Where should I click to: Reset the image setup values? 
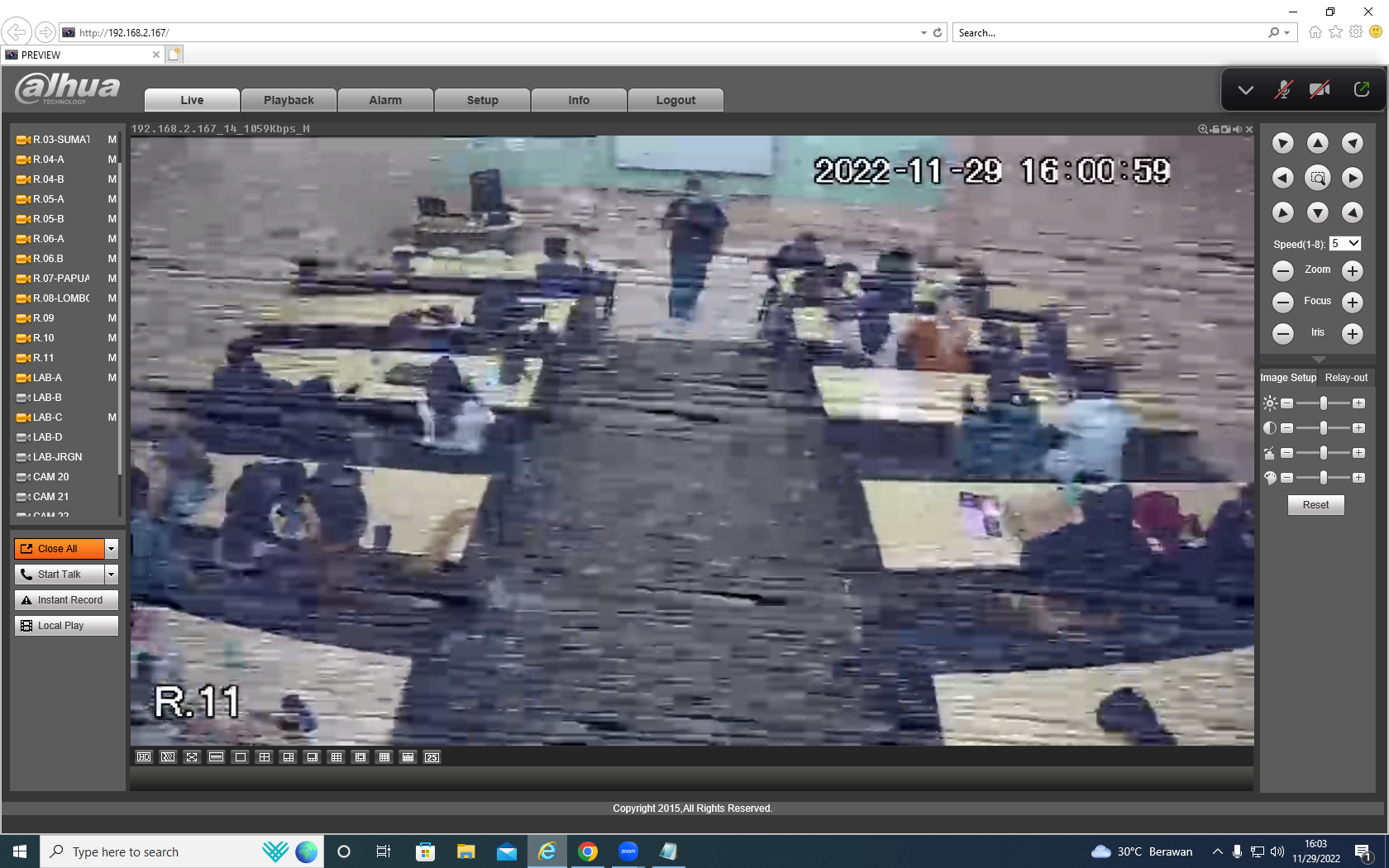[1315, 505]
